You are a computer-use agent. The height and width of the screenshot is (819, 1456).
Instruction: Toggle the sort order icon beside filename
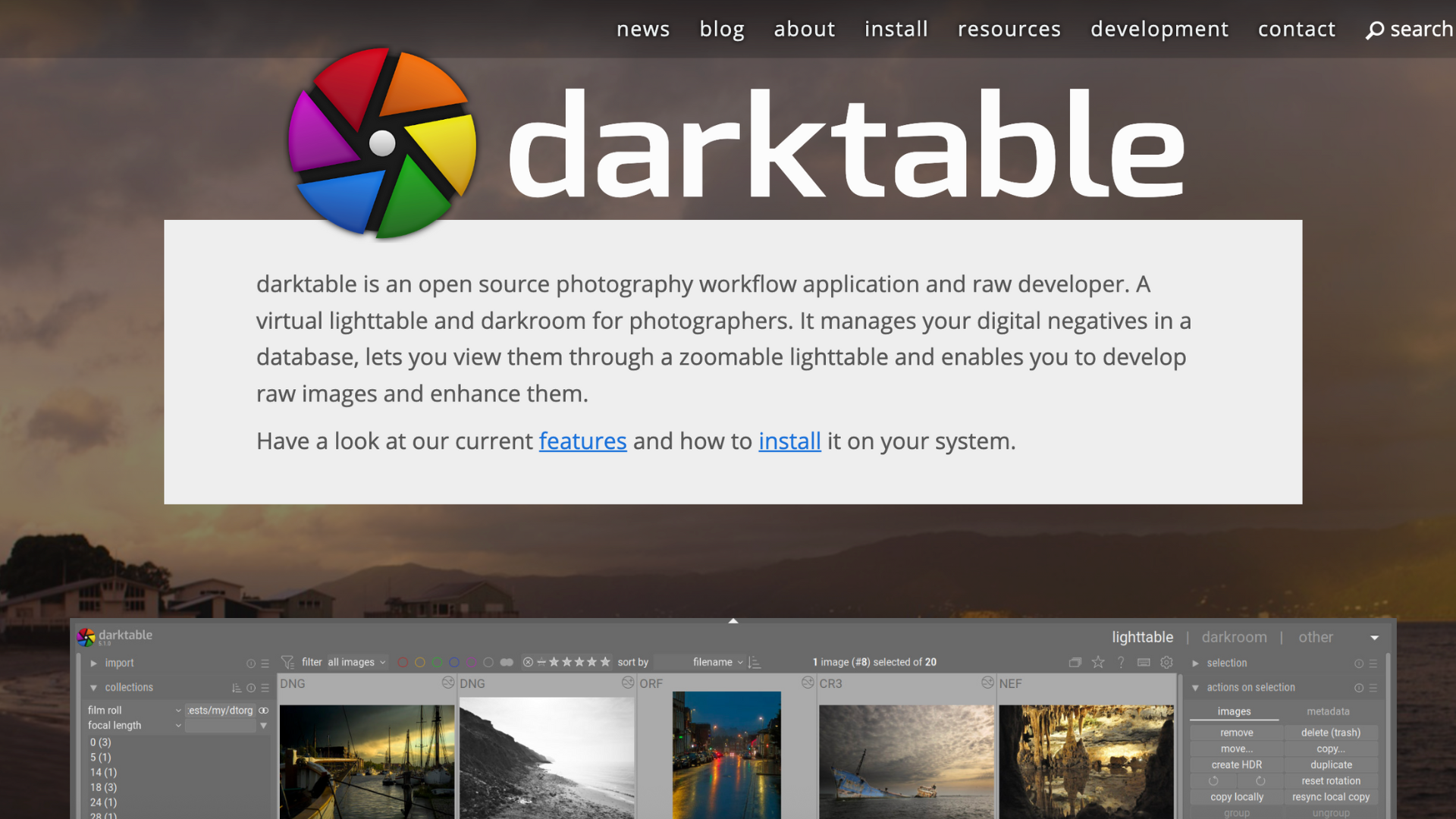[x=755, y=662]
